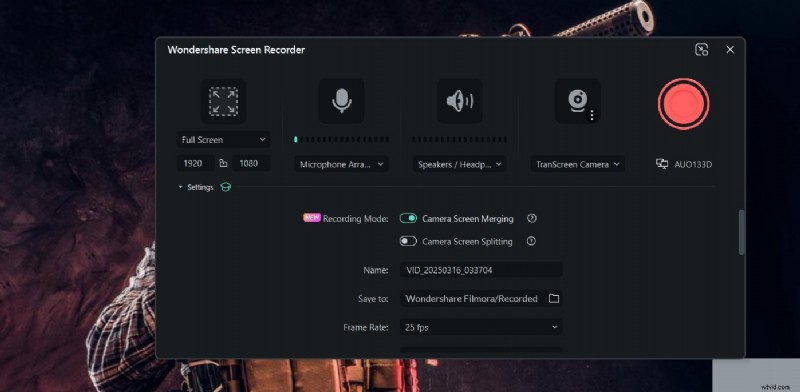The height and width of the screenshot is (392, 800).
Task: Switch to the mini recorder mode icon
Action: [x=702, y=50]
